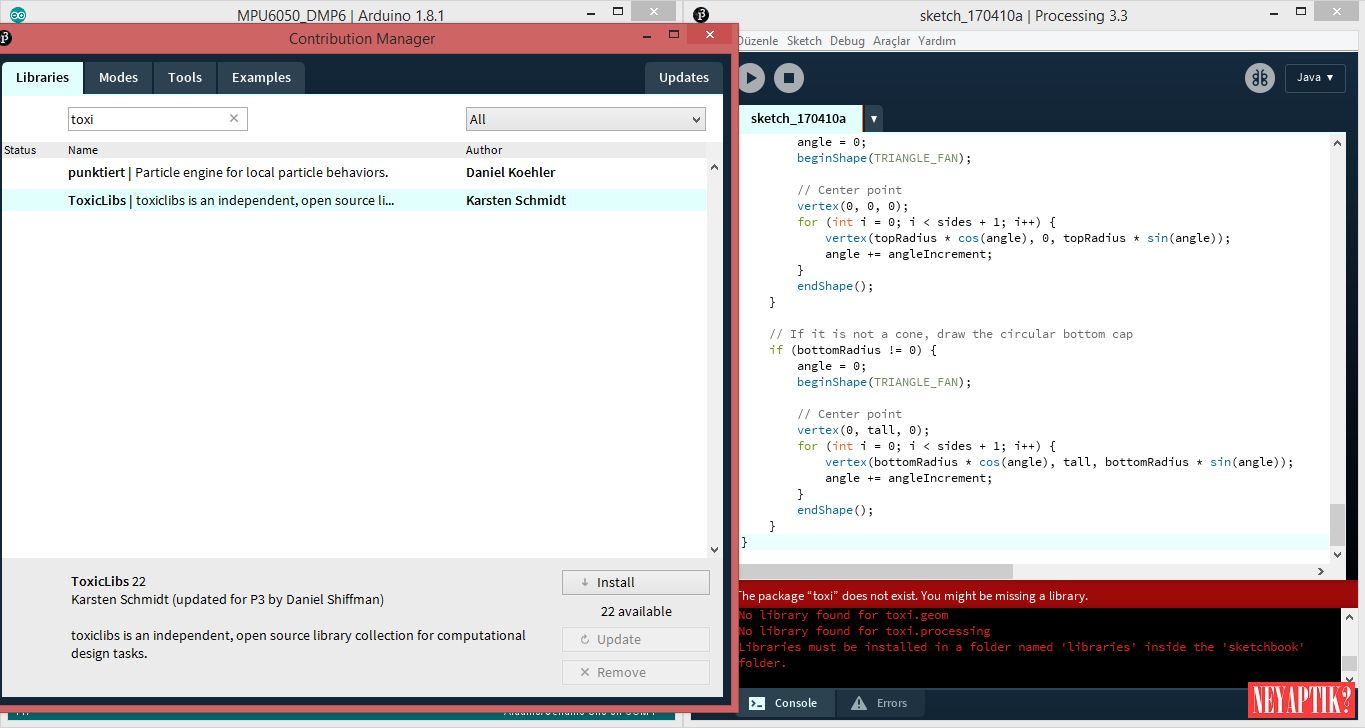Click the code editor scroll down arrow
This screenshot has height=728, width=1365.
coord(1337,554)
